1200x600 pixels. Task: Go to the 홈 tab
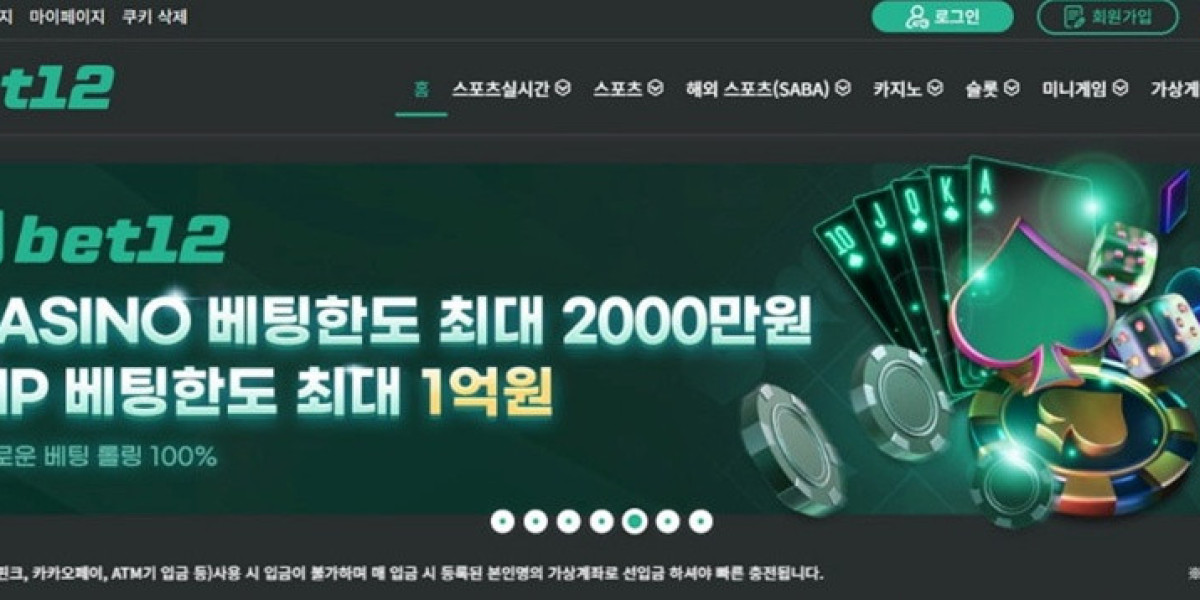(x=421, y=88)
